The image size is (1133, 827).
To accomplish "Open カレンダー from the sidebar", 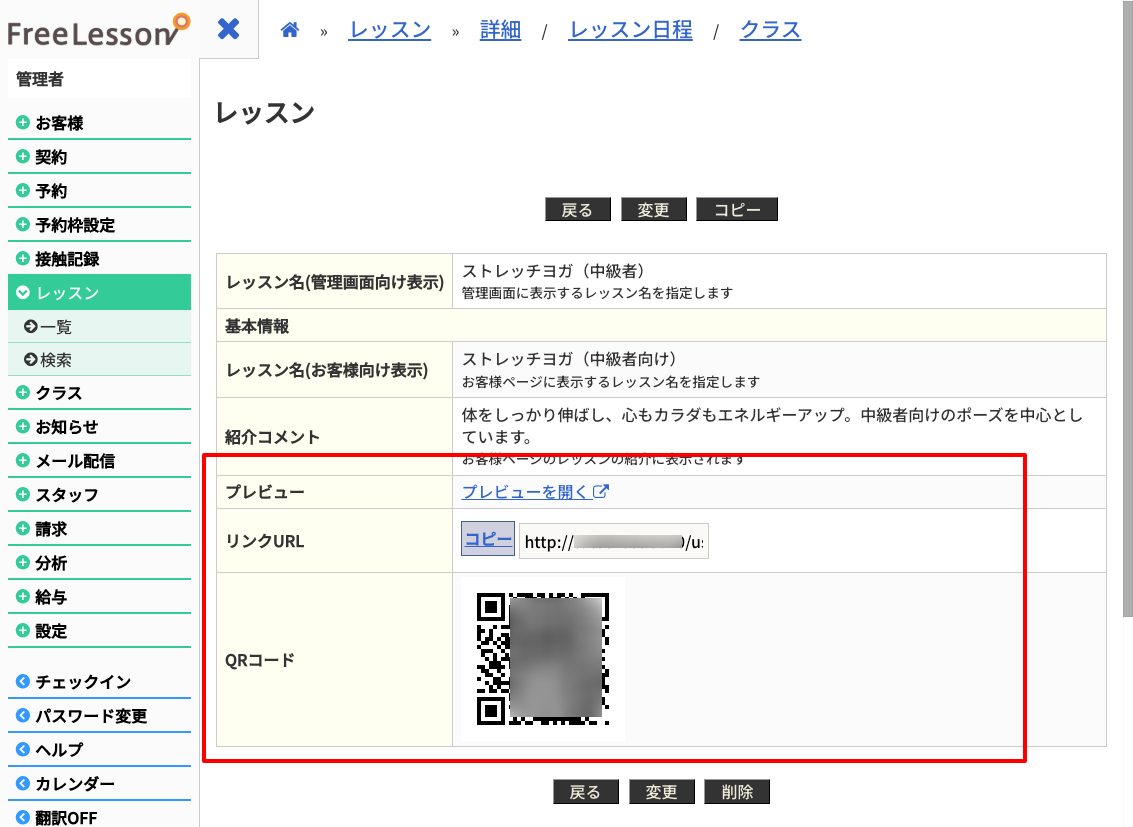I will (75, 783).
